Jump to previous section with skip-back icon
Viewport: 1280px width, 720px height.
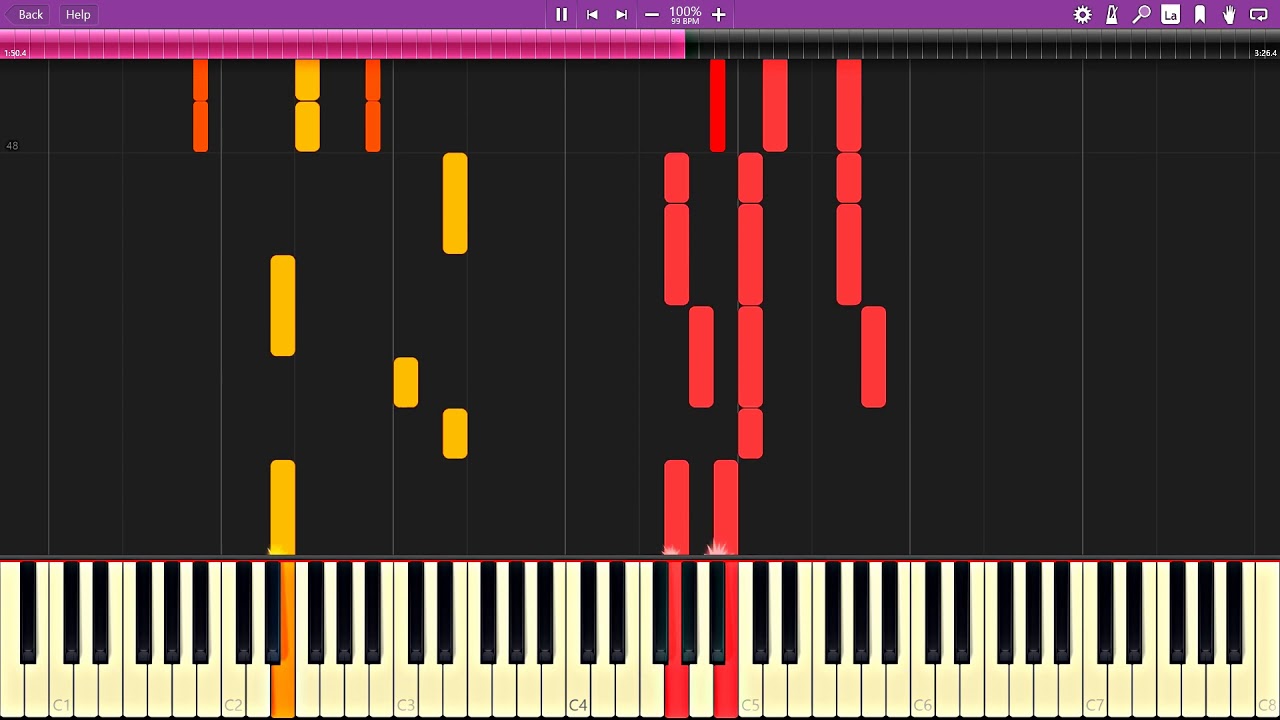click(592, 14)
